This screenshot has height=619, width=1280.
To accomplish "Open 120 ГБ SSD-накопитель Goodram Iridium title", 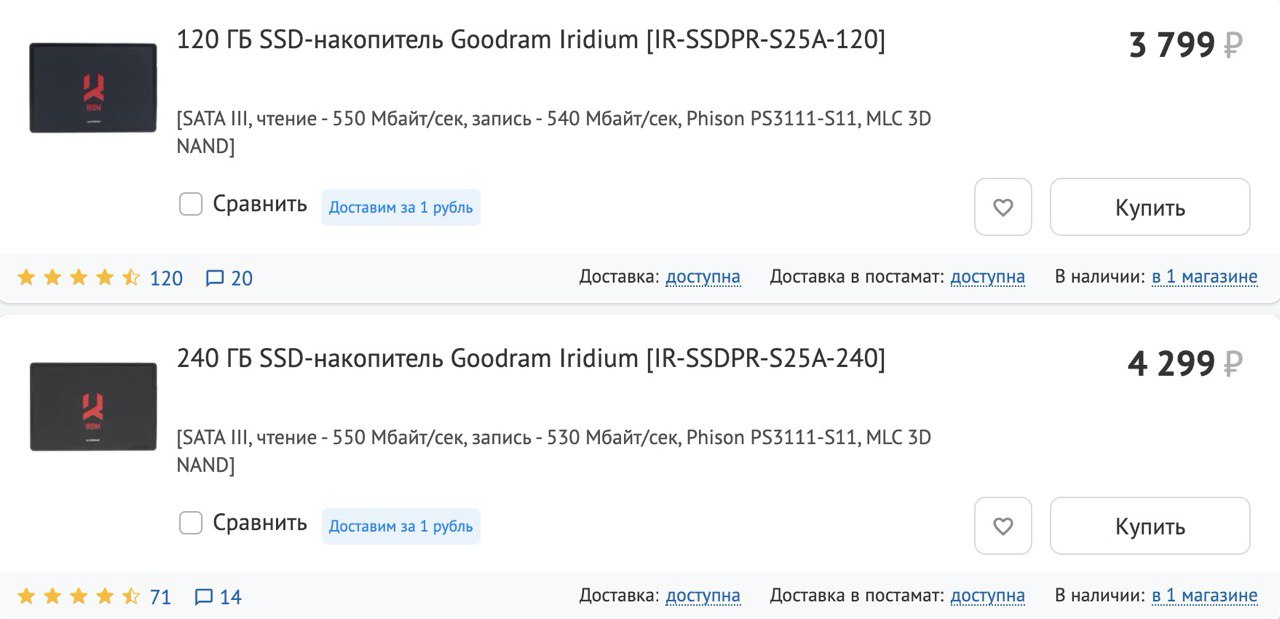I will pyautogui.click(x=530, y=40).
